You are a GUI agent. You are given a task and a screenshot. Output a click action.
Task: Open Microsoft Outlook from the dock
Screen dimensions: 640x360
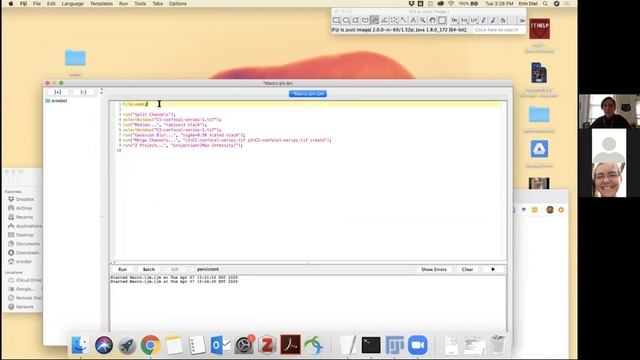(x=220, y=345)
